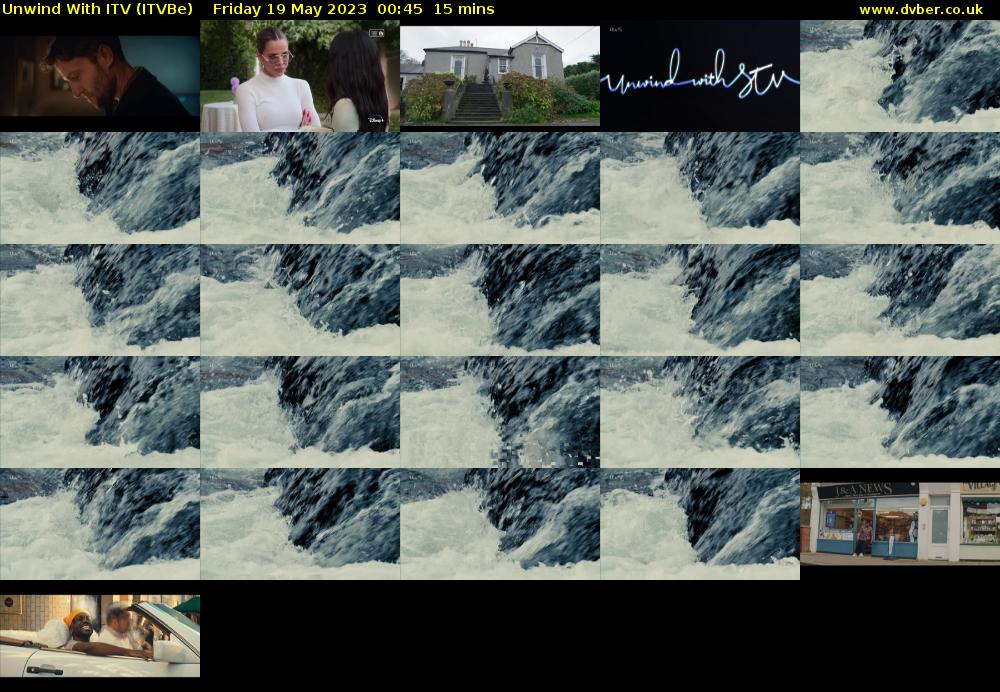Screen dimensions: 1000x692
Task: Select the waterfall thumbnail left of L&A News
Action: [700, 524]
